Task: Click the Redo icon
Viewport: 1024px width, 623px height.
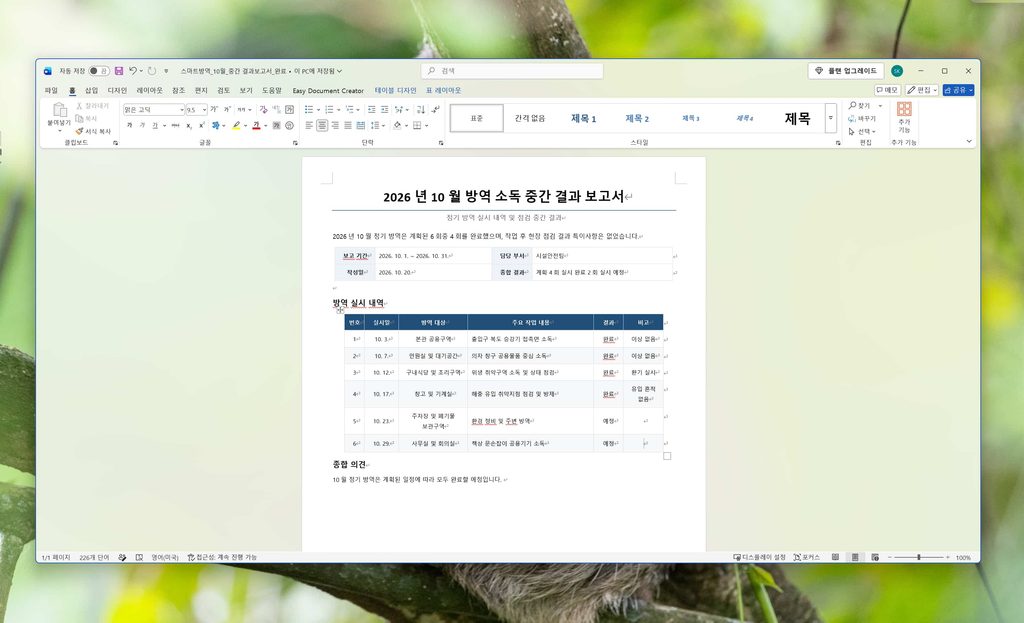Action: point(152,71)
